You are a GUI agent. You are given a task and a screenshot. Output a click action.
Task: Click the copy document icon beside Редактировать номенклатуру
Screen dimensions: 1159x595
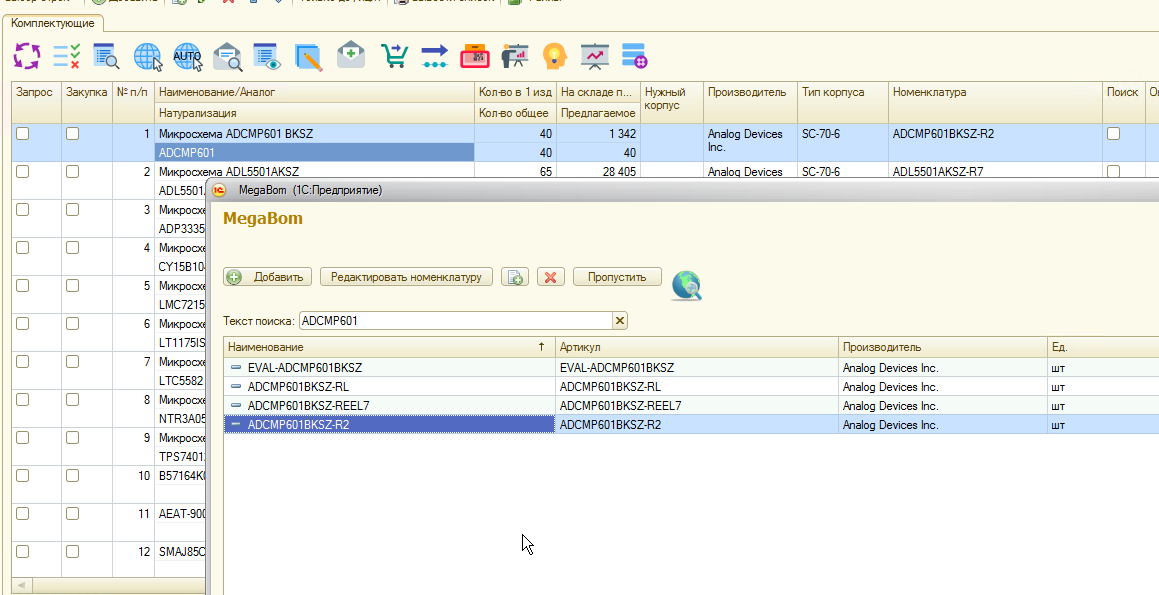[x=515, y=277]
